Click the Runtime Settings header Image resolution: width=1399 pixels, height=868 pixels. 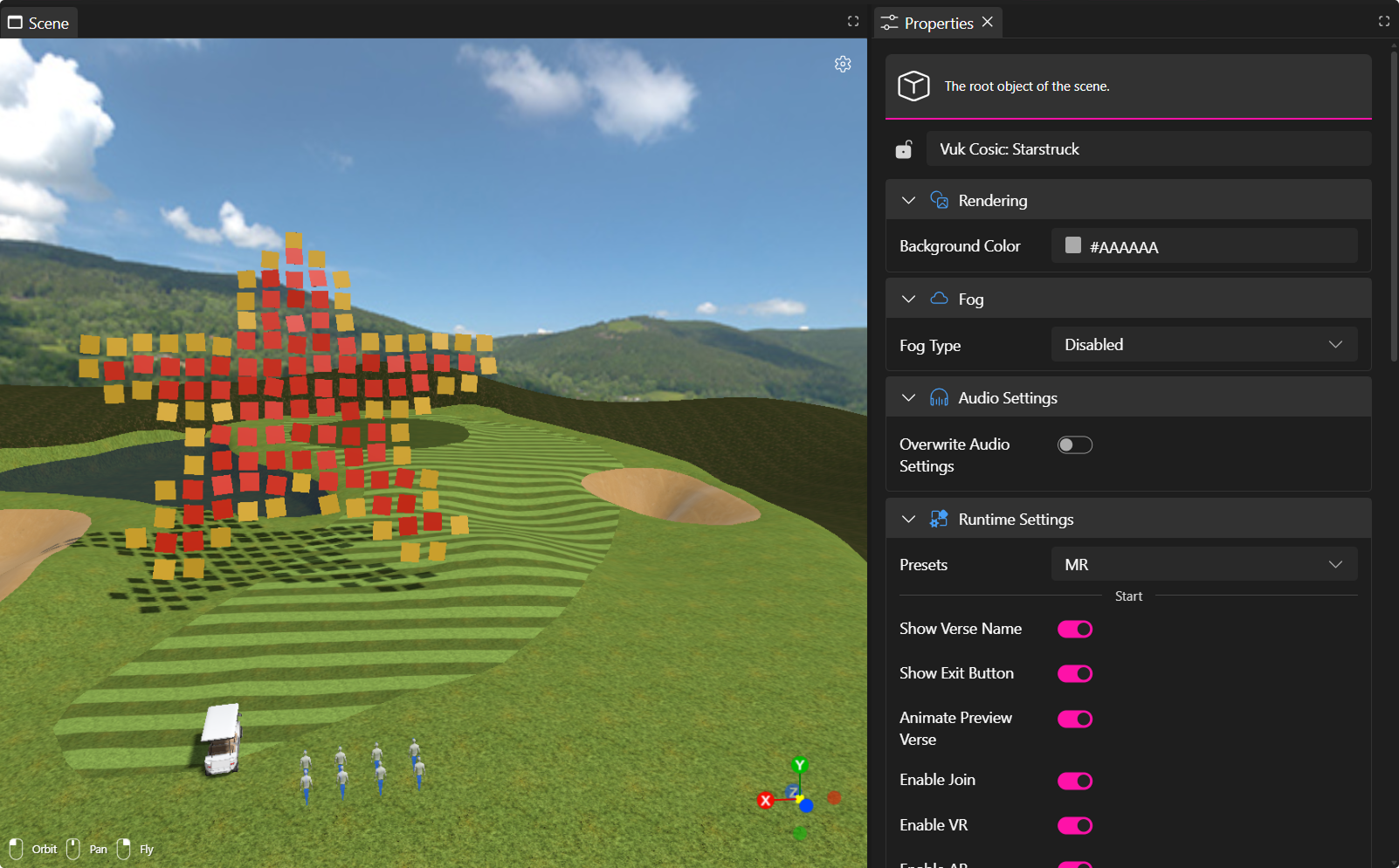[x=1016, y=520]
